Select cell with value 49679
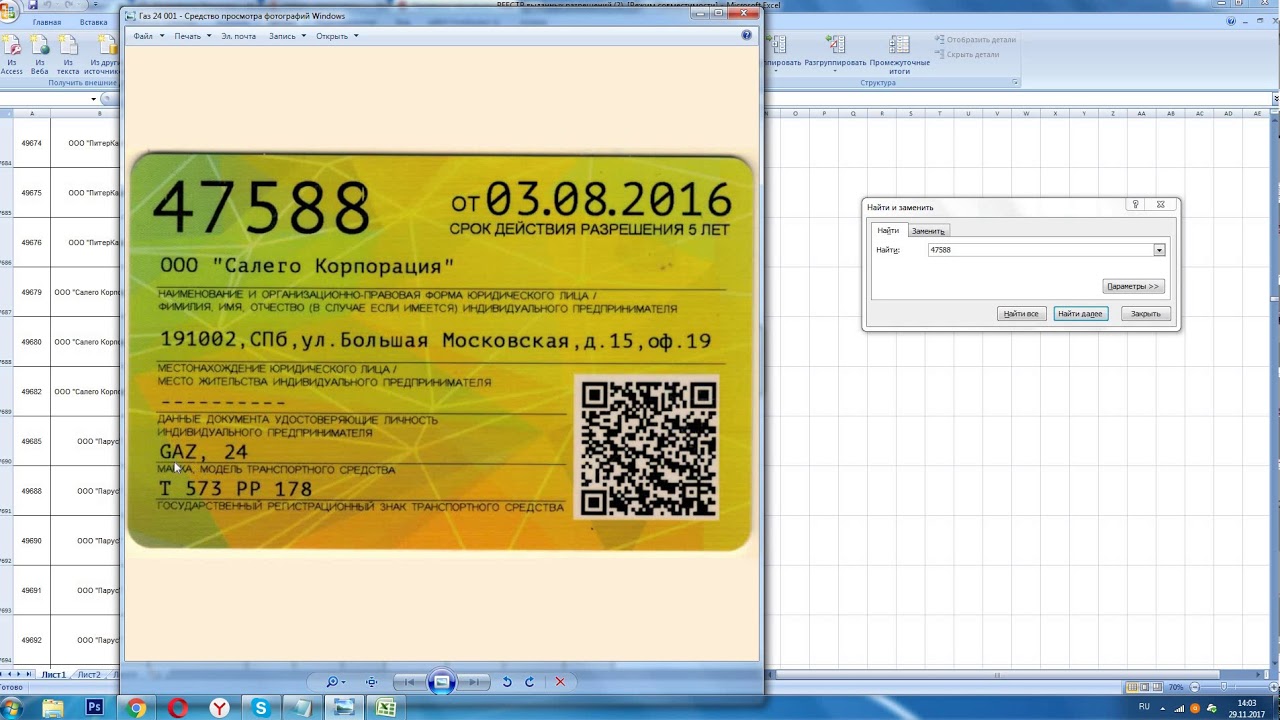The height and width of the screenshot is (720, 1280). click(x=32, y=292)
